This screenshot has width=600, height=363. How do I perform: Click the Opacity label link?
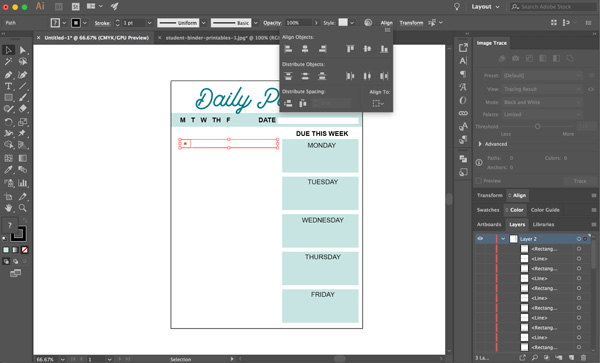click(x=272, y=23)
